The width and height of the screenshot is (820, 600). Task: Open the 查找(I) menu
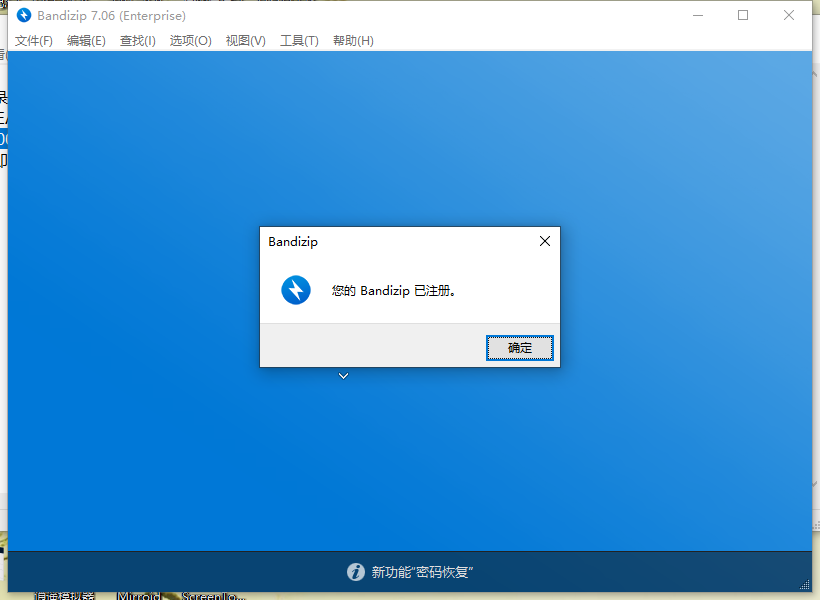[x=138, y=41]
